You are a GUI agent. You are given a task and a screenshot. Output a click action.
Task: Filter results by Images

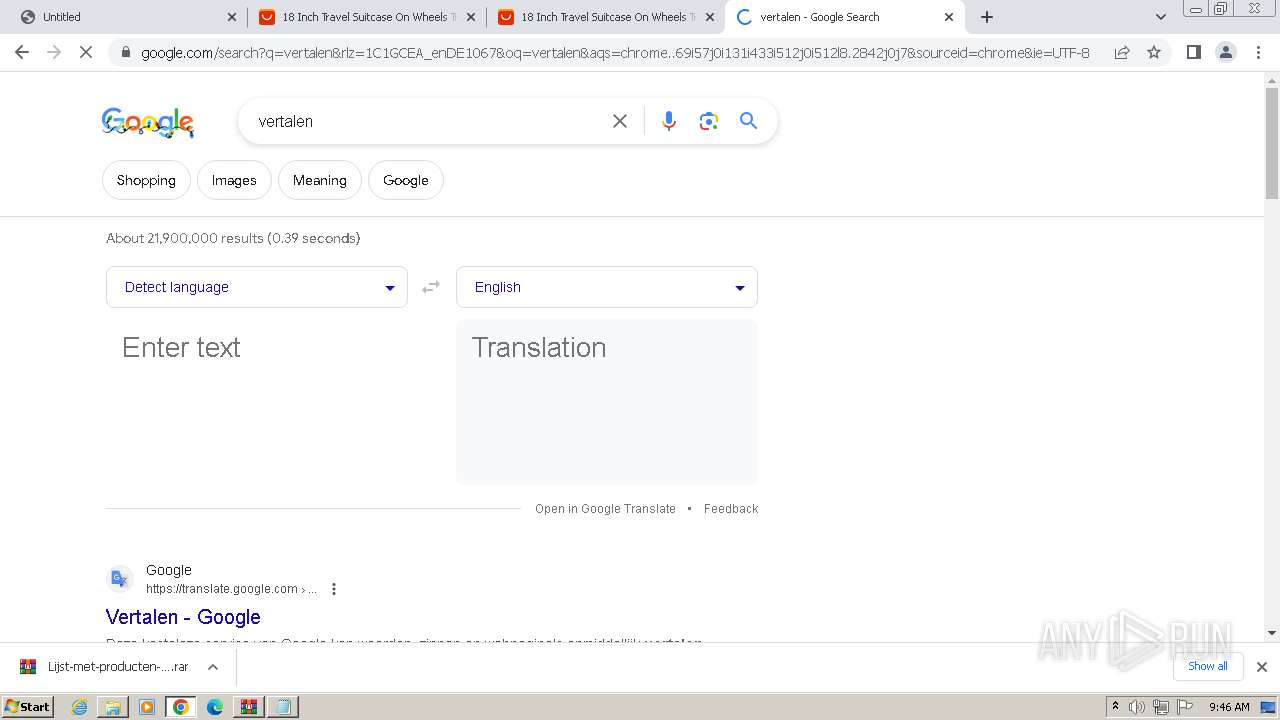[234, 180]
